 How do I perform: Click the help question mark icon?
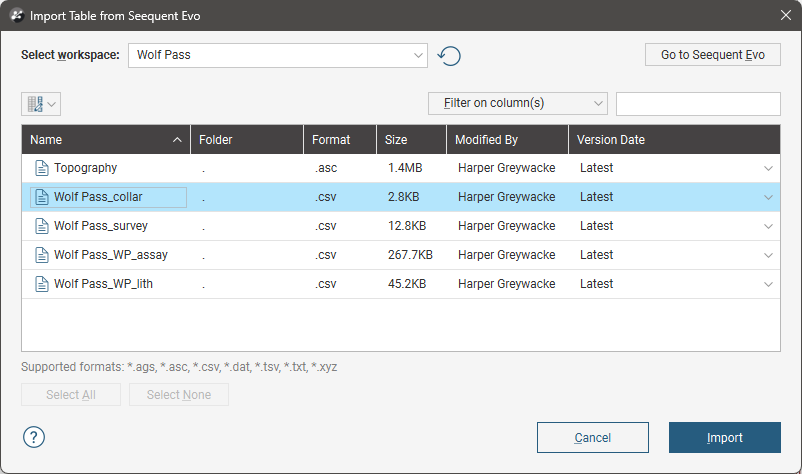[x=34, y=437]
